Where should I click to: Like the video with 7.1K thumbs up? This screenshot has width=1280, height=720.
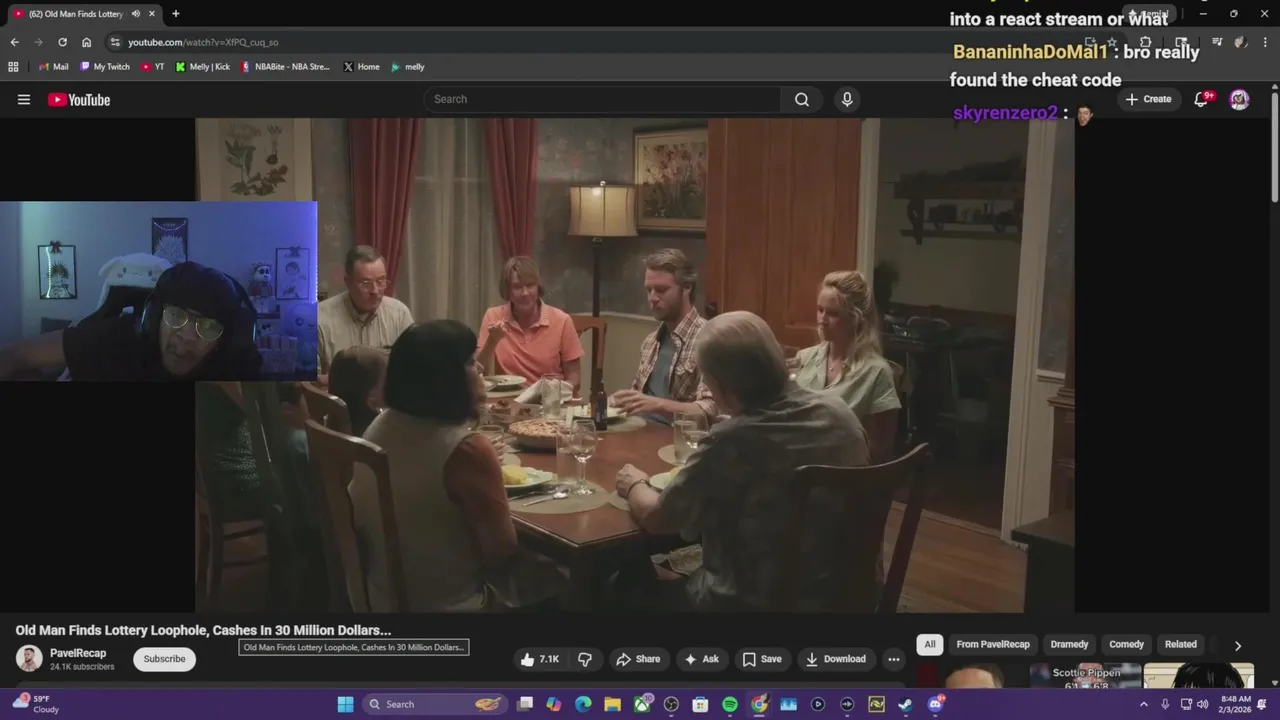[539, 659]
